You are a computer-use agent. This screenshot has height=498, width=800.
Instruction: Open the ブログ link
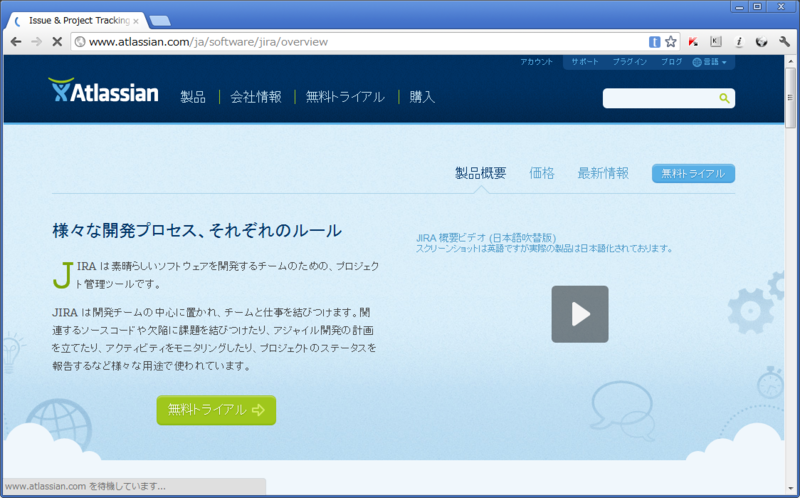pyautogui.click(x=671, y=62)
